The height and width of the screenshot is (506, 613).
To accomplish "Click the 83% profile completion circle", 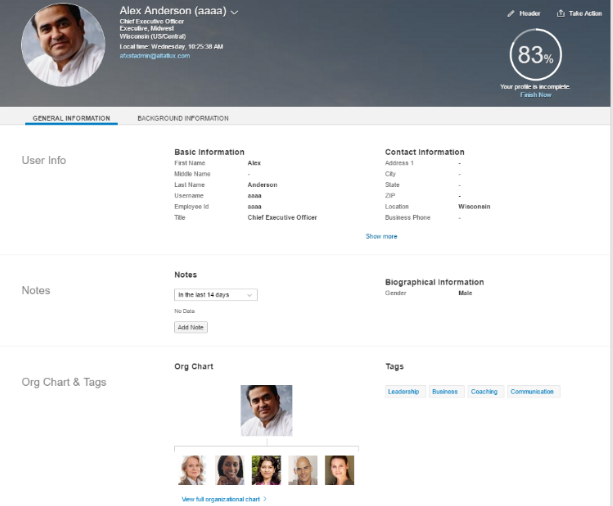I will pyautogui.click(x=535, y=56).
